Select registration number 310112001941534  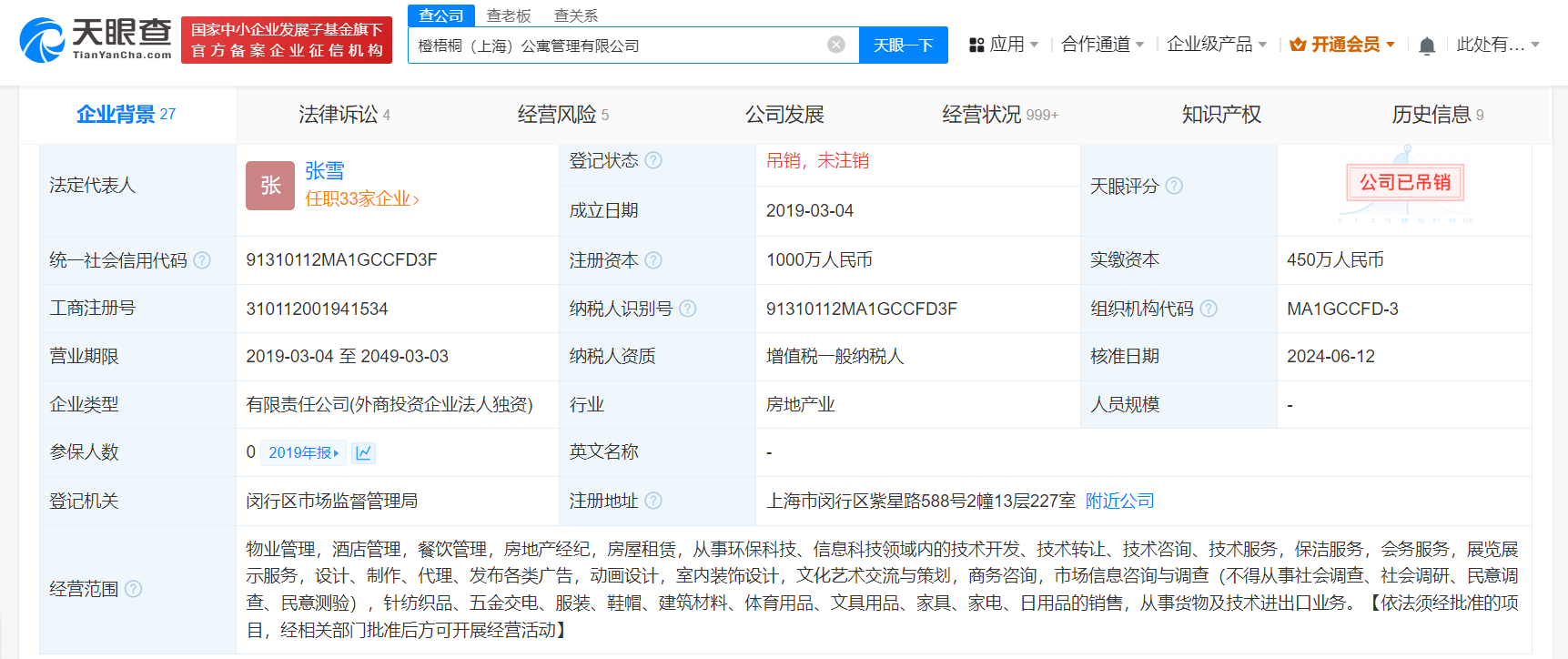click(x=317, y=309)
